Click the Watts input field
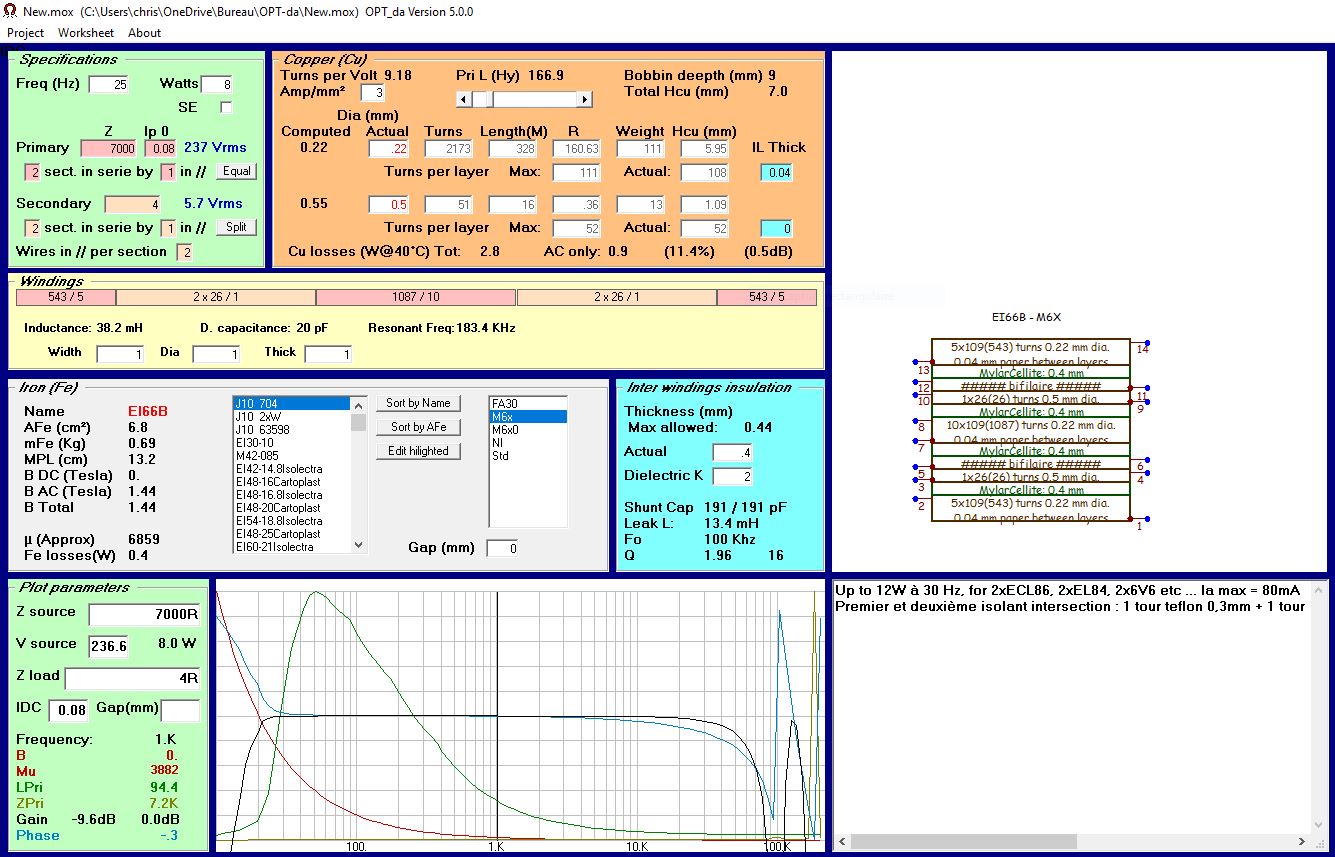The height and width of the screenshot is (857, 1335). pos(217,85)
